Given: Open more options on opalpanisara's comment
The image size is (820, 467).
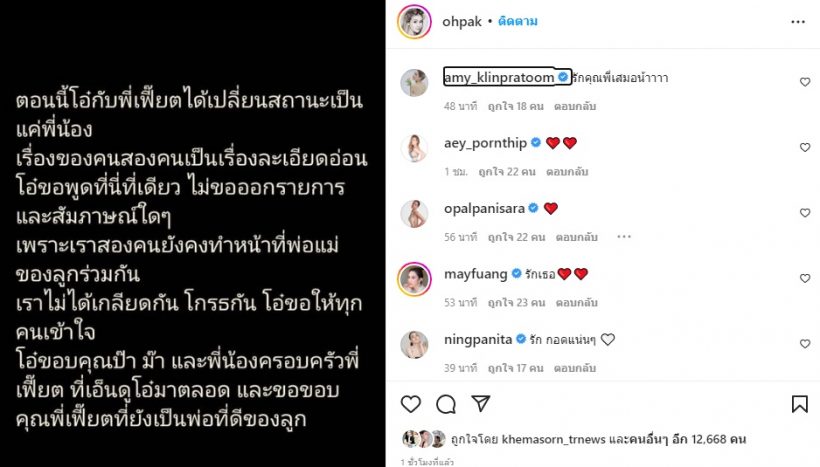Looking at the screenshot, I should pyautogui.click(x=624, y=237).
